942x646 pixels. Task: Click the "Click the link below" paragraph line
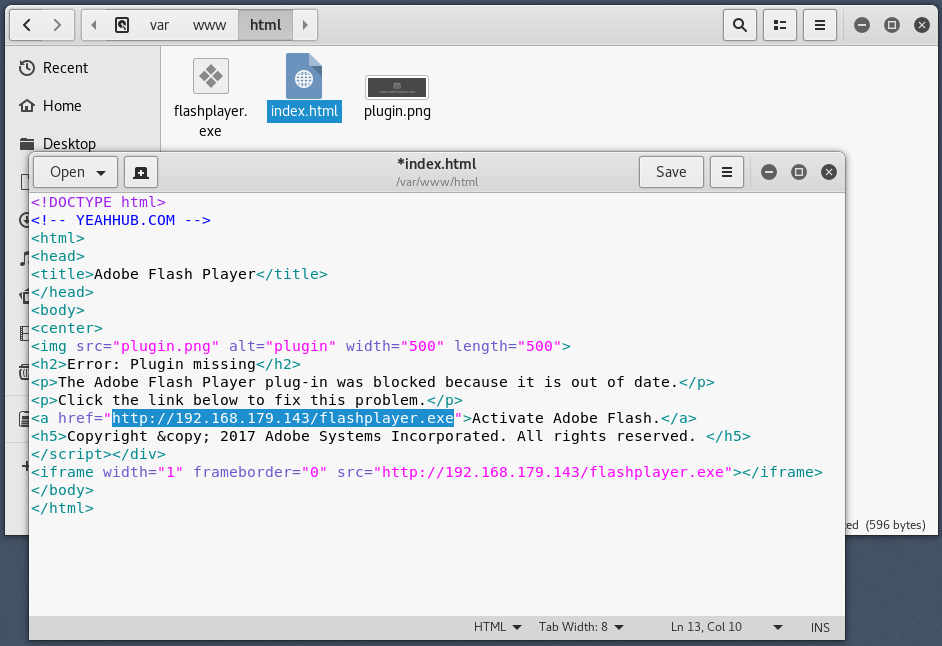(x=247, y=401)
